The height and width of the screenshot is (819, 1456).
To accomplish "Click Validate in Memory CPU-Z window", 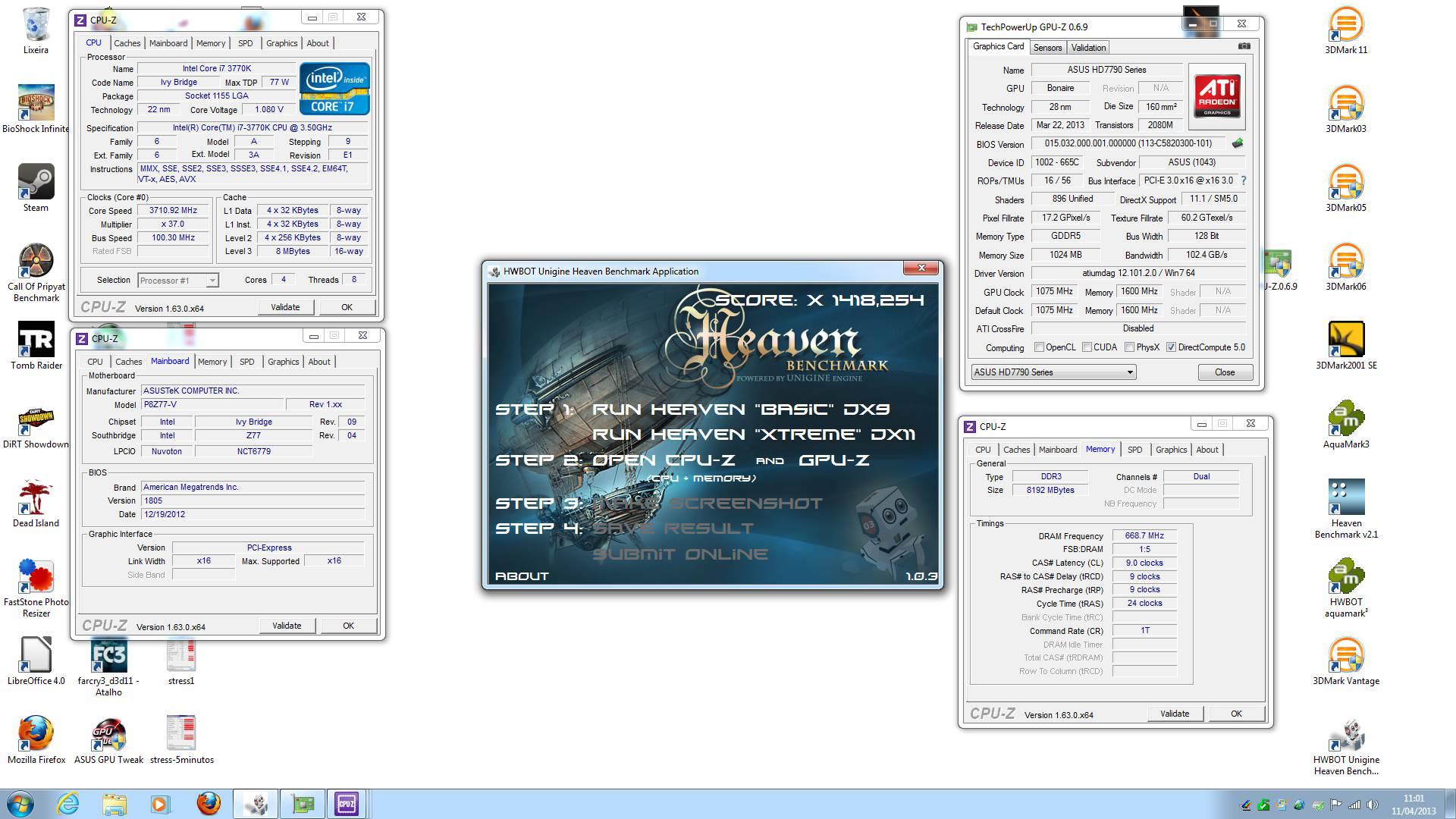I will click(1174, 714).
